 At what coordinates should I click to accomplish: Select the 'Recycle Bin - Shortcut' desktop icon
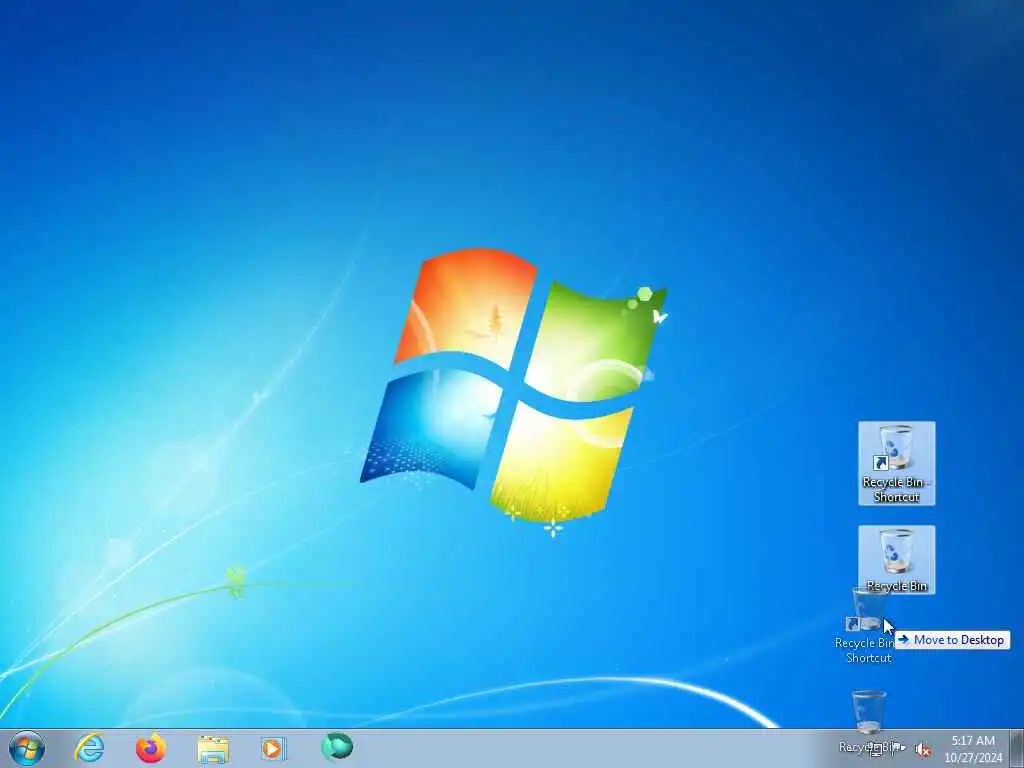click(x=897, y=463)
